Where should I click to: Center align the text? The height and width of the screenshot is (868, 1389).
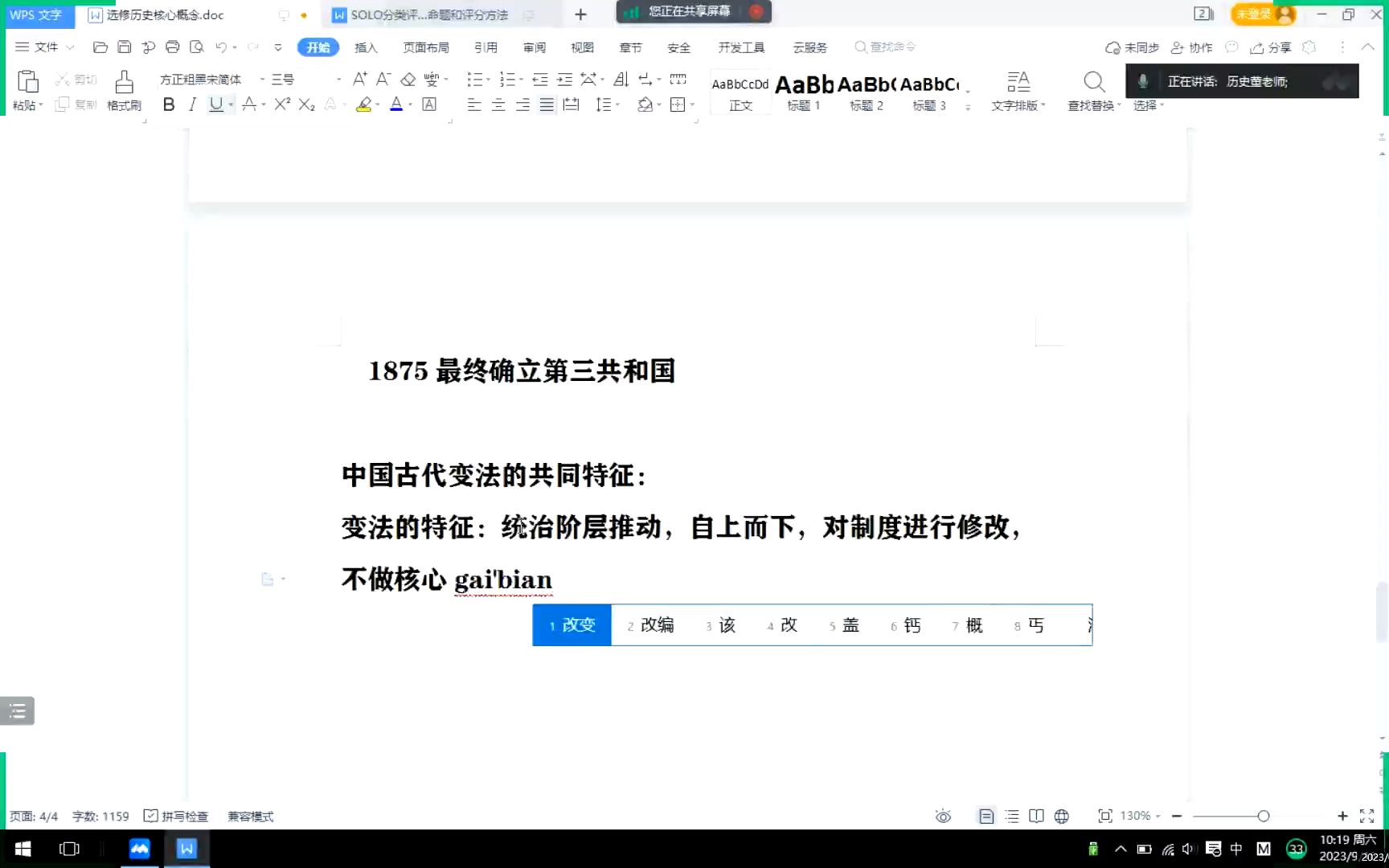[x=498, y=104]
